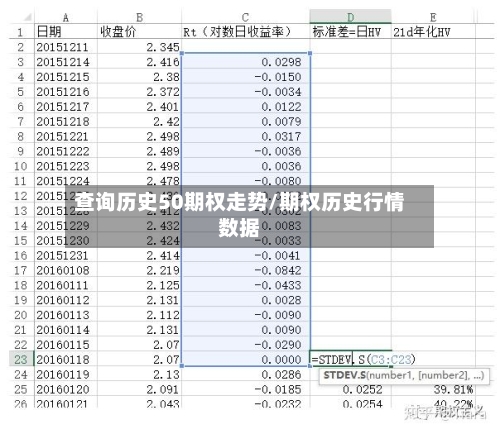Image resolution: width=500 pixels, height=434 pixels.
Task: Select date cell 20151223
Action: click(x=66, y=166)
